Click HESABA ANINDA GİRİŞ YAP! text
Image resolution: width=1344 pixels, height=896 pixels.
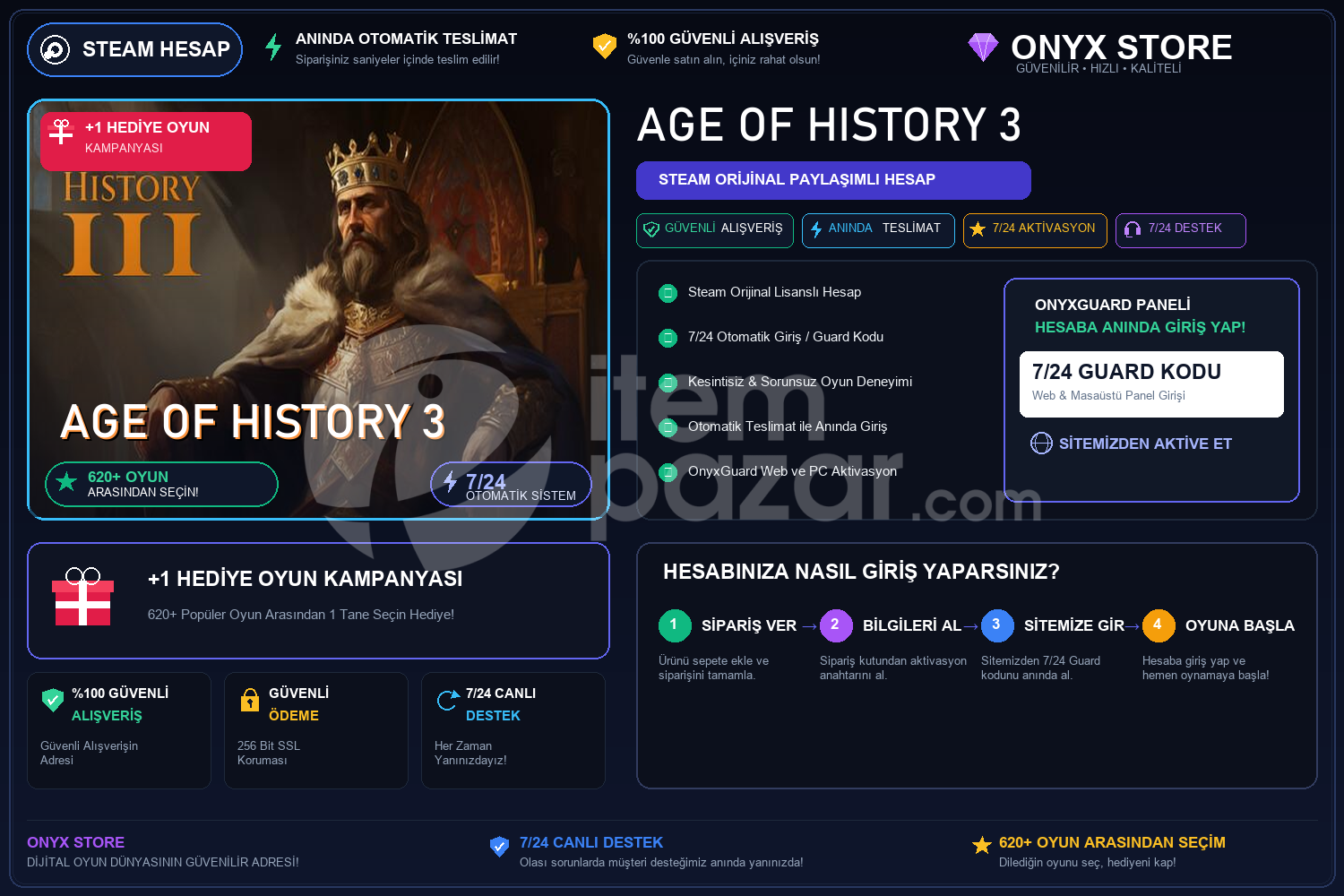(1140, 328)
